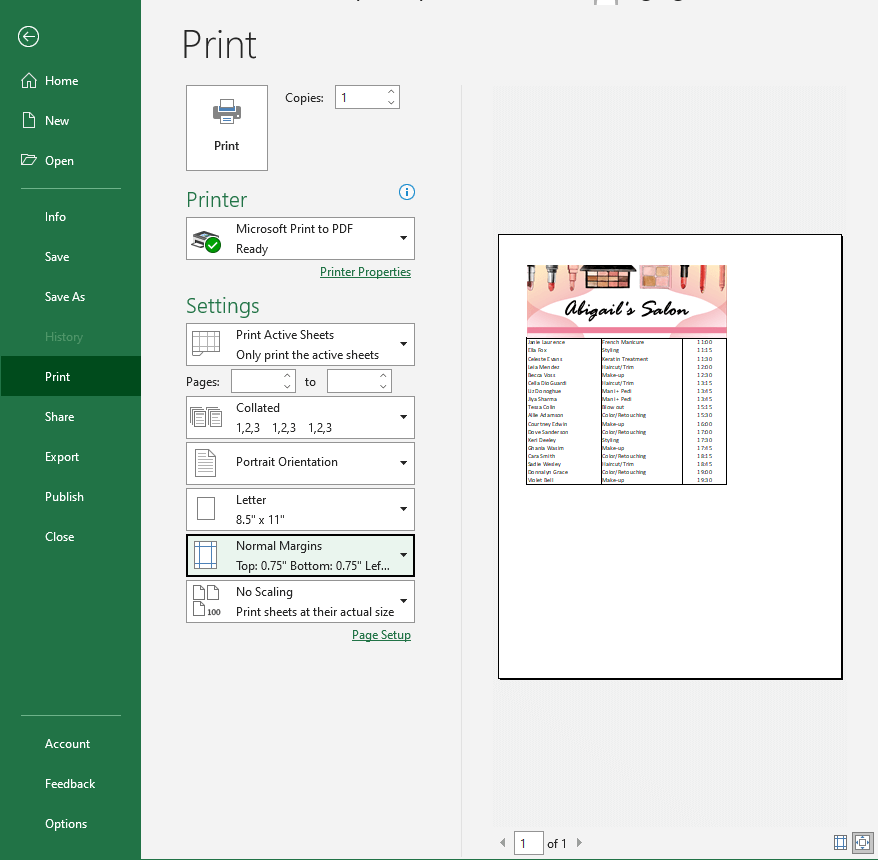Switch to the Export section

coord(59,456)
